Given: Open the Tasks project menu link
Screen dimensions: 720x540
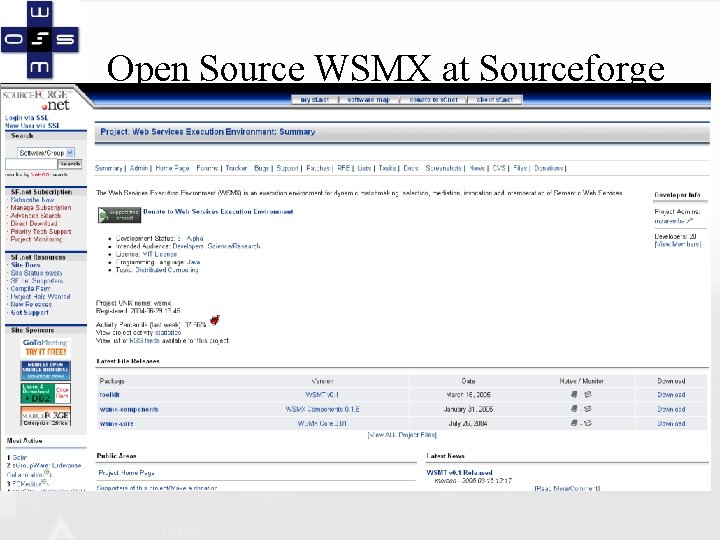Looking at the screenshot, I should [x=387, y=168].
